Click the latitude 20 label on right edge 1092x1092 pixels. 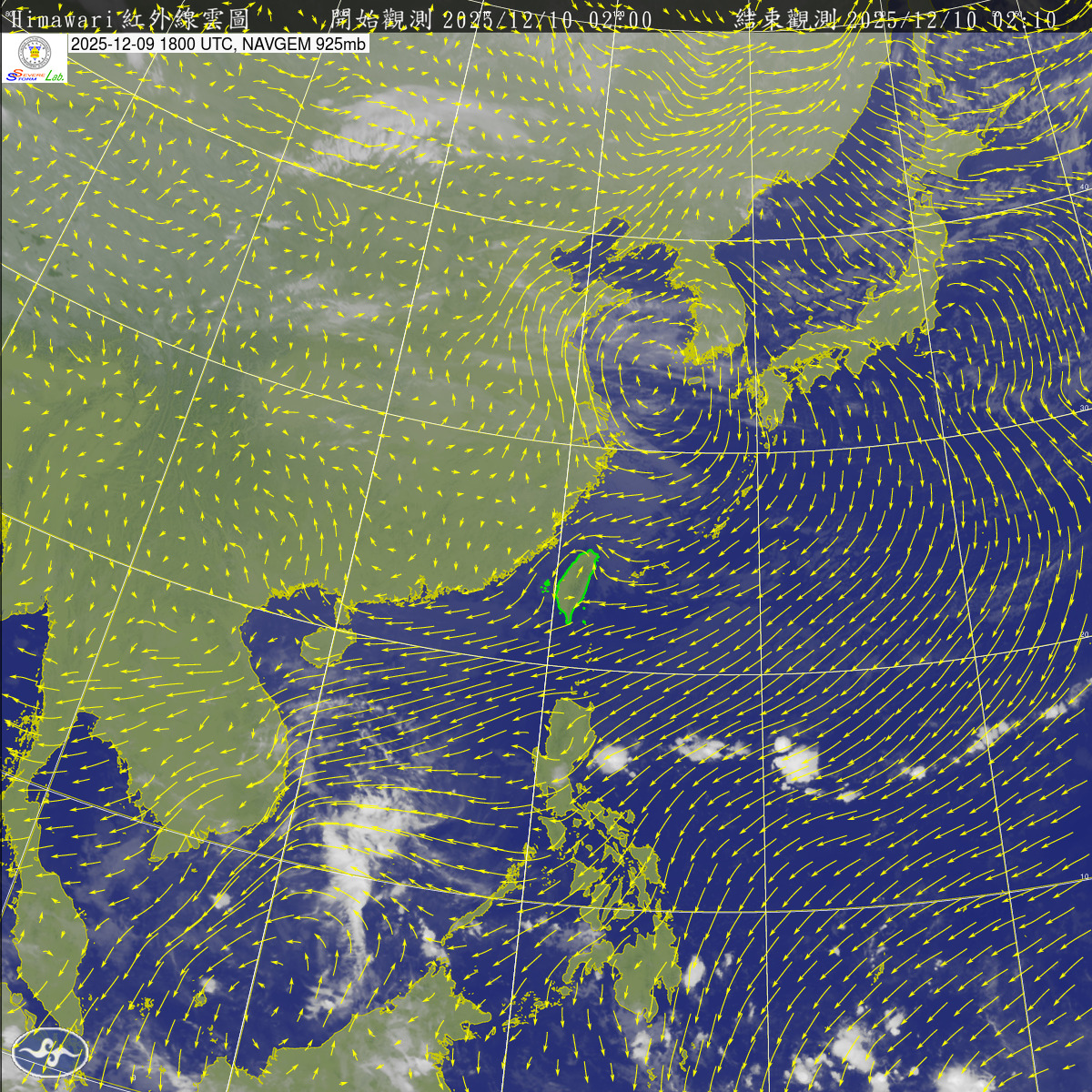point(1084,634)
